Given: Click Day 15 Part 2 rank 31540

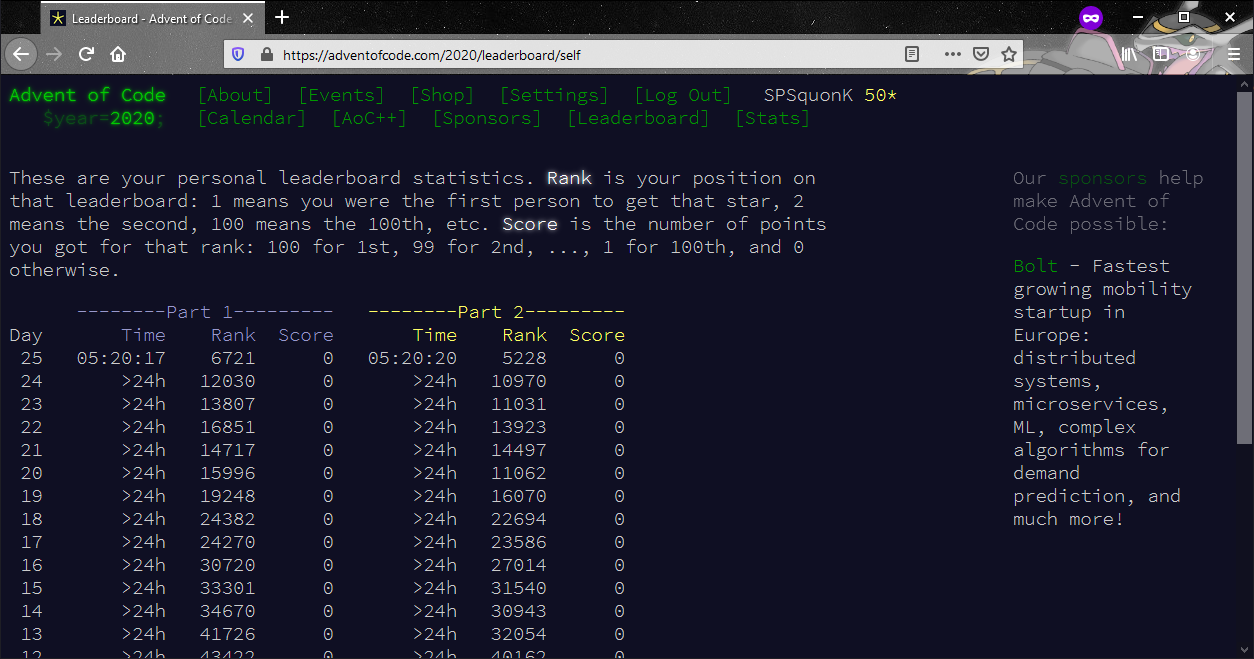Looking at the screenshot, I should point(519,588).
